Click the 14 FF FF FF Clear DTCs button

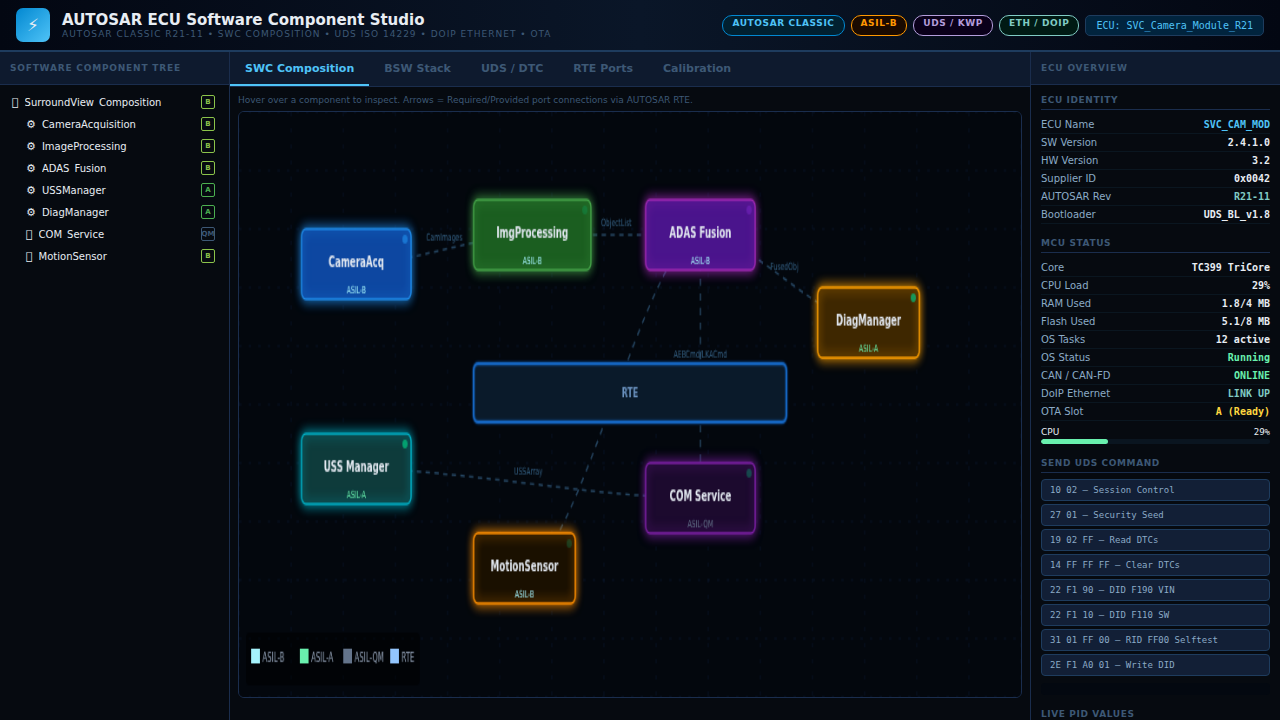tap(1154, 564)
